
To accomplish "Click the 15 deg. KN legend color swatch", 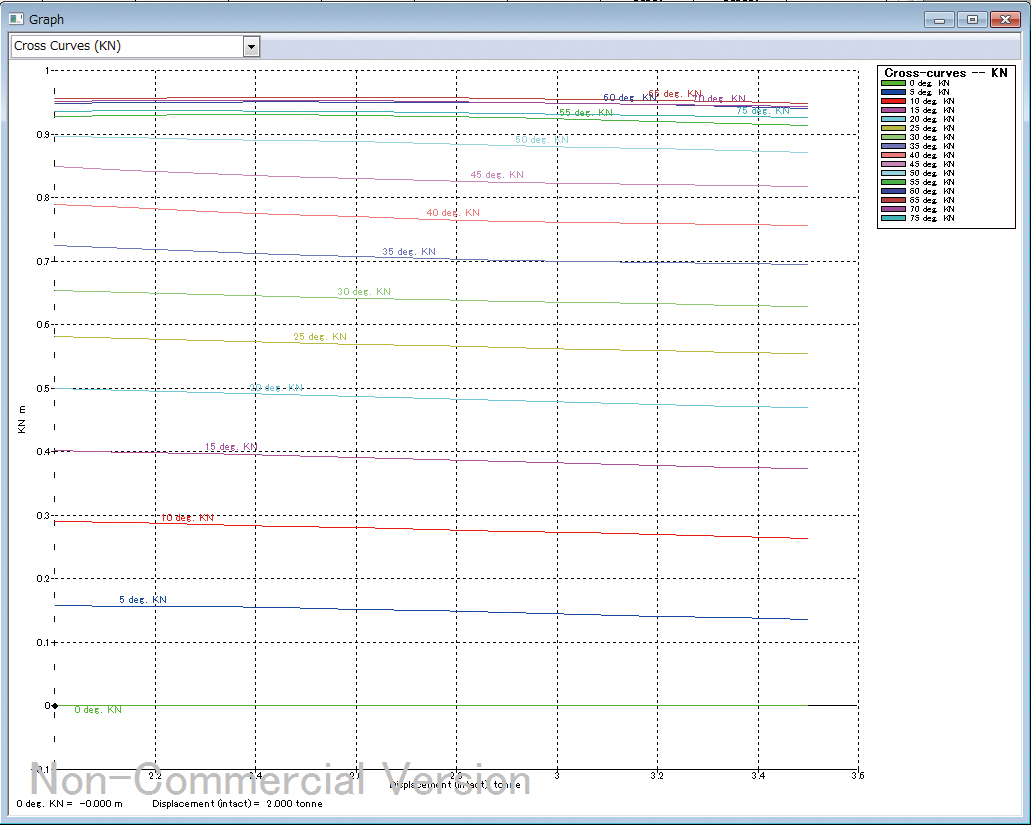I will tap(893, 110).
